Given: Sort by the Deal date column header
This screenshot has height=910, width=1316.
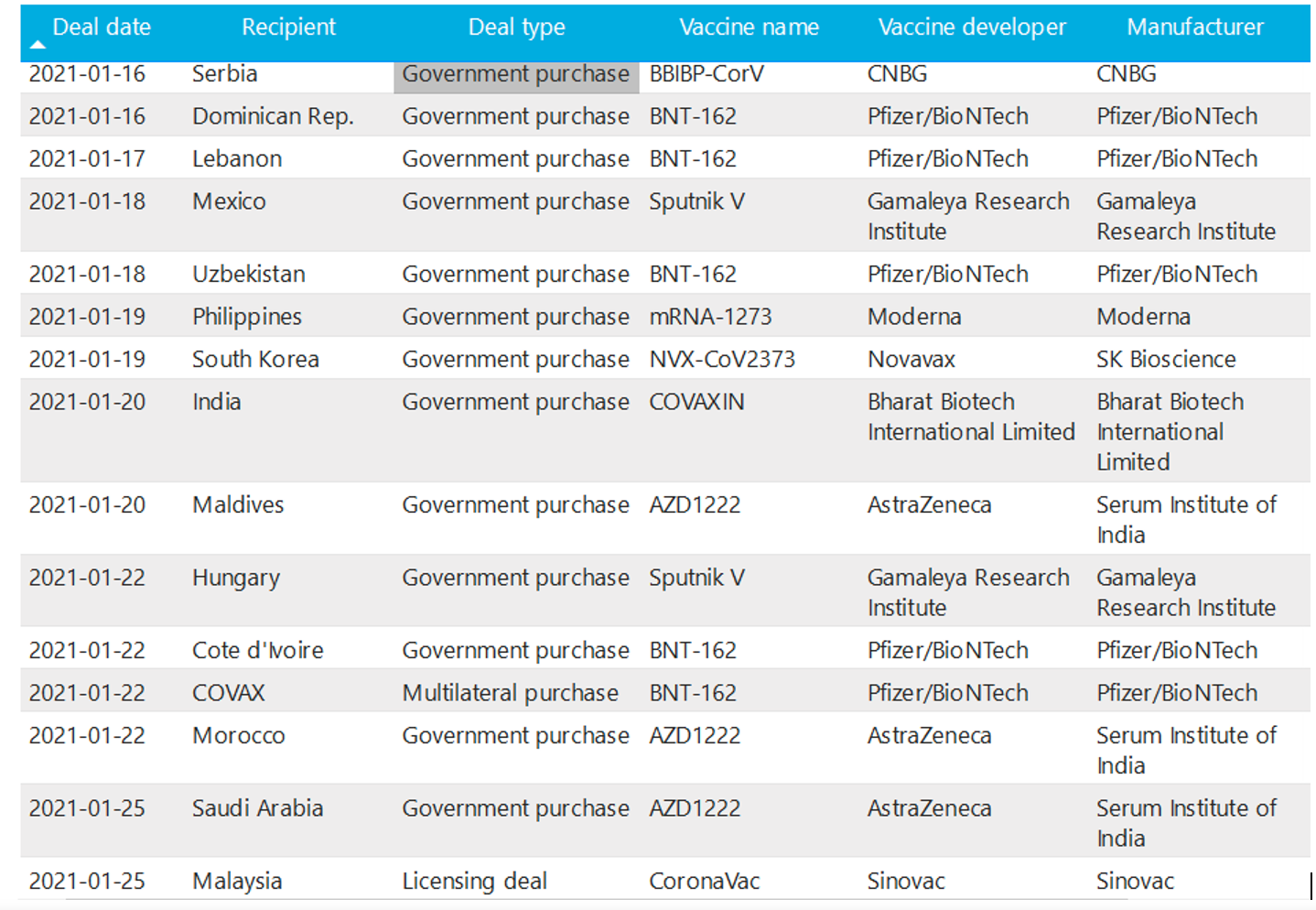Looking at the screenshot, I should click(102, 27).
